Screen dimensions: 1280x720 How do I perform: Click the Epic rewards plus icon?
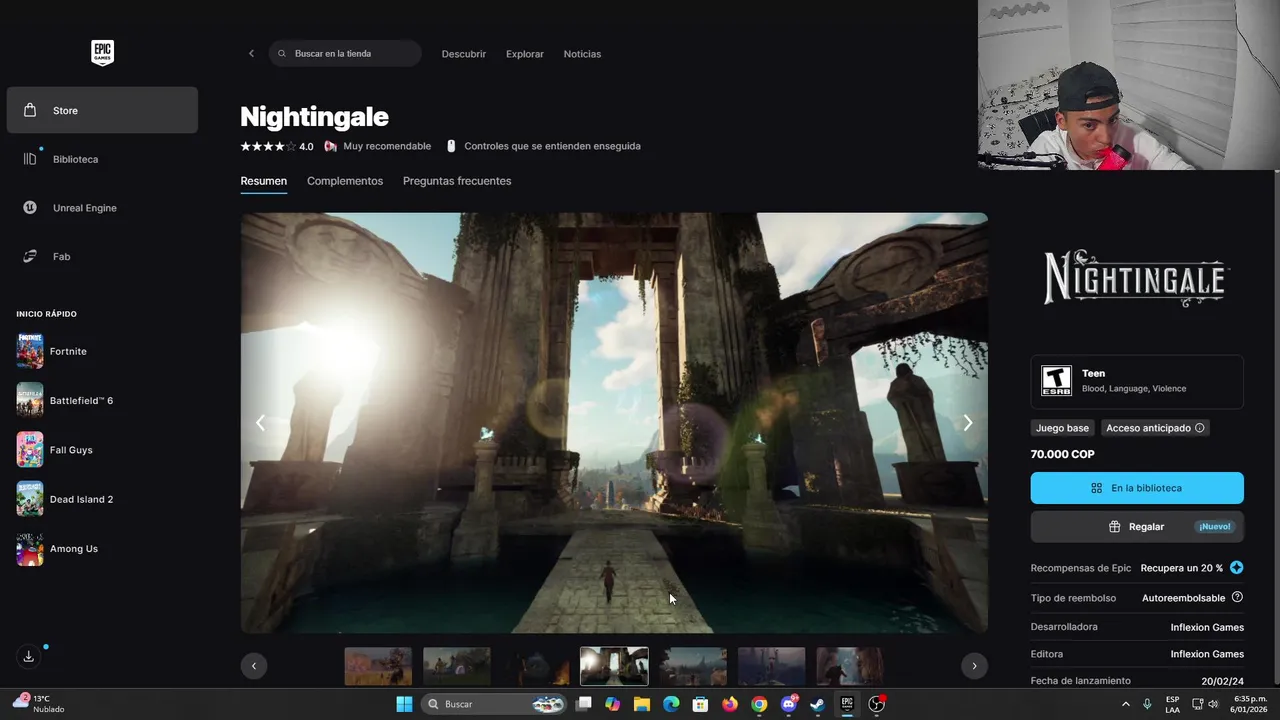[x=1237, y=568]
